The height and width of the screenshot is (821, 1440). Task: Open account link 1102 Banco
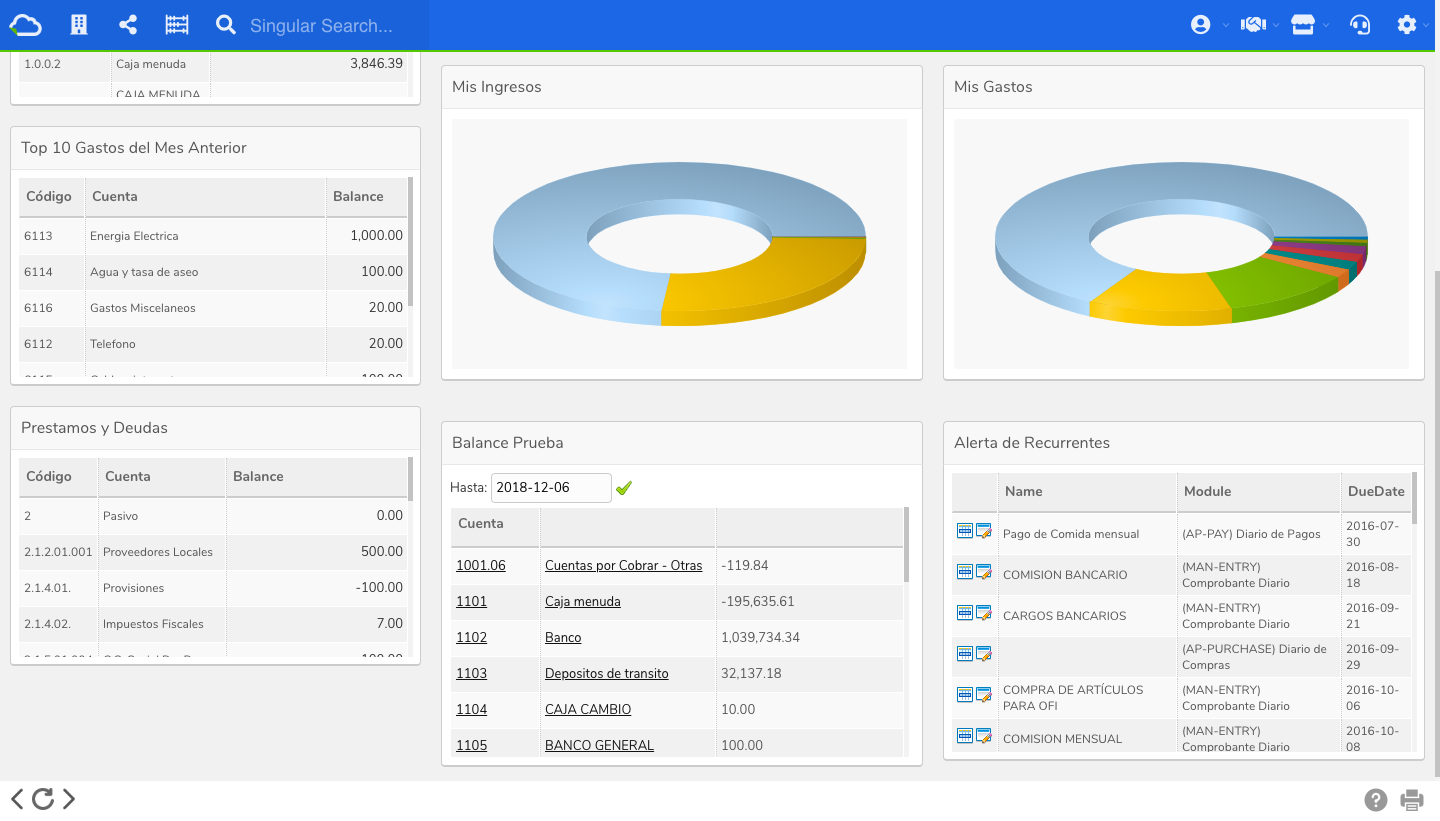click(x=471, y=637)
